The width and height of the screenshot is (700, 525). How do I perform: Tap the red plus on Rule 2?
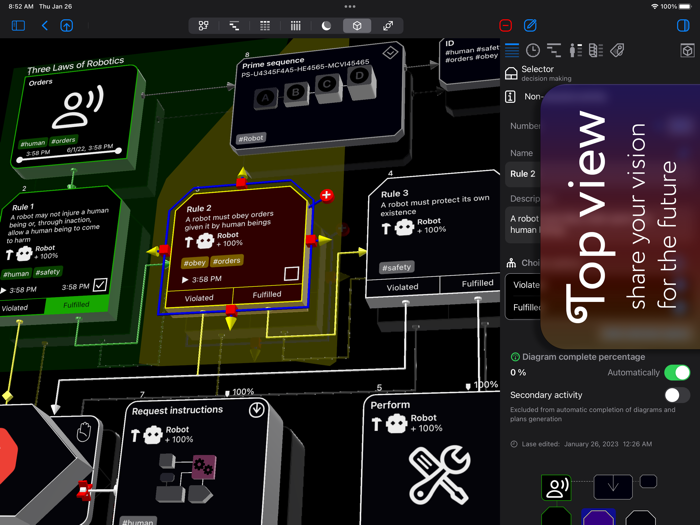coord(327,195)
